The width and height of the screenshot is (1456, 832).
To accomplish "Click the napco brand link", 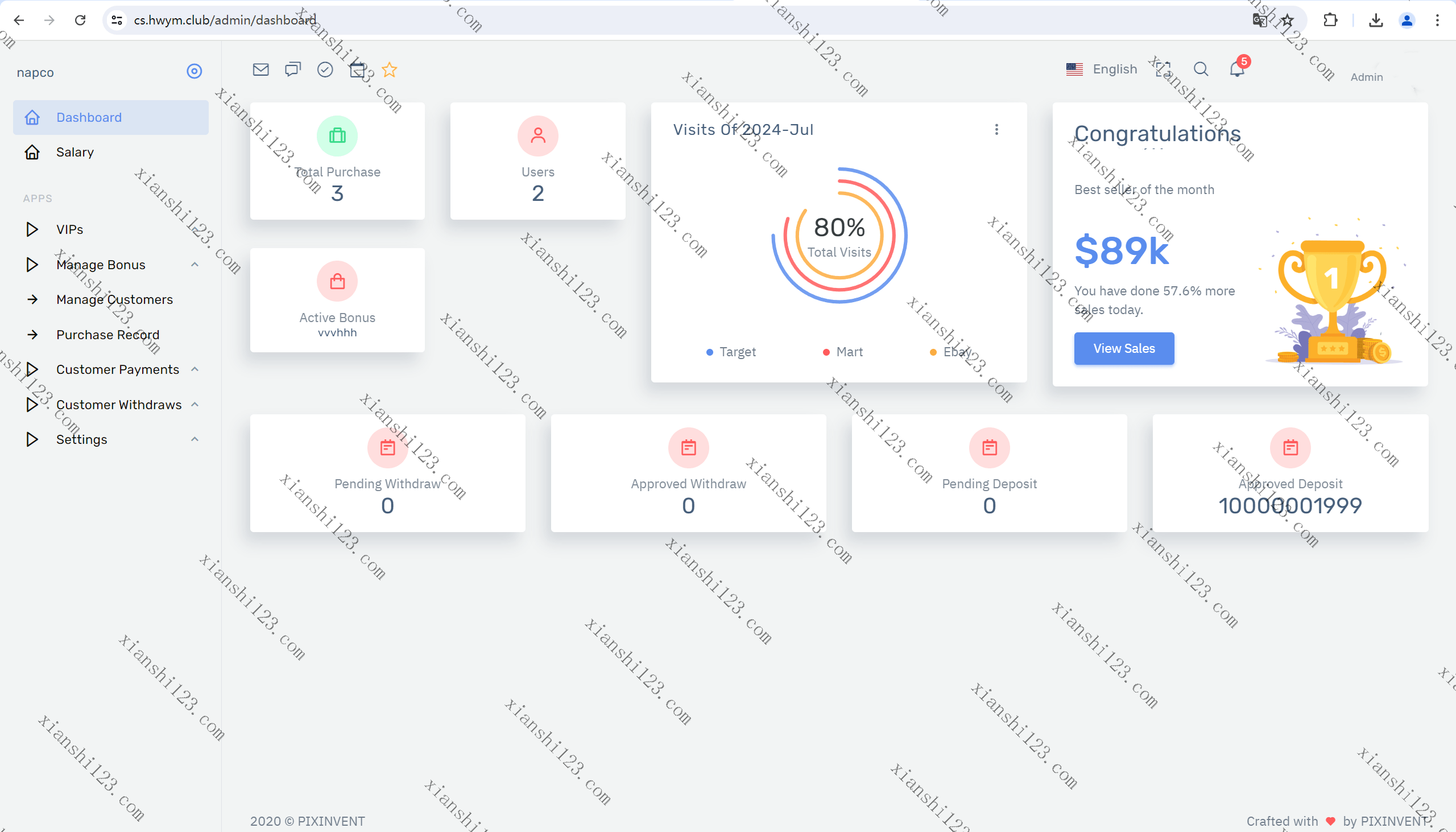I will tap(35, 72).
